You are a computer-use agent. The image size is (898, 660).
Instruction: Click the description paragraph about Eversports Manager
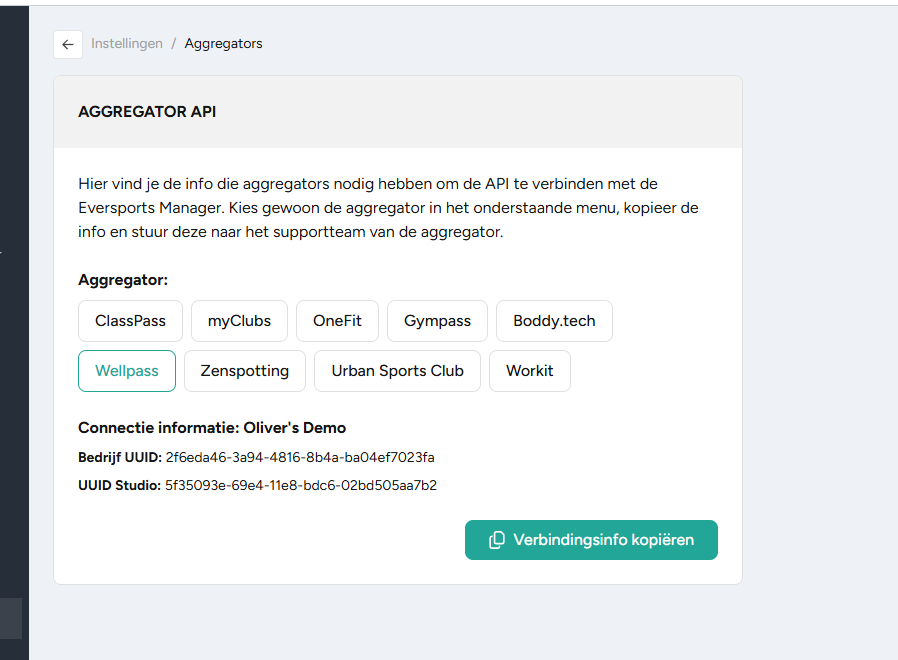coord(388,208)
